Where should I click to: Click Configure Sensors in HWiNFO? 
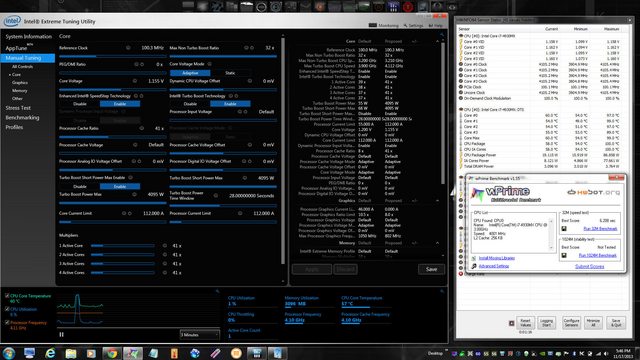571,322
